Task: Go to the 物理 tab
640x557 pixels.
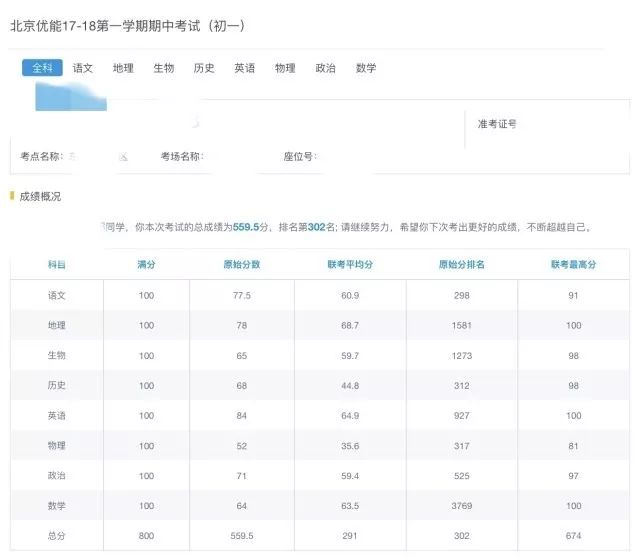Action: tap(285, 68)
